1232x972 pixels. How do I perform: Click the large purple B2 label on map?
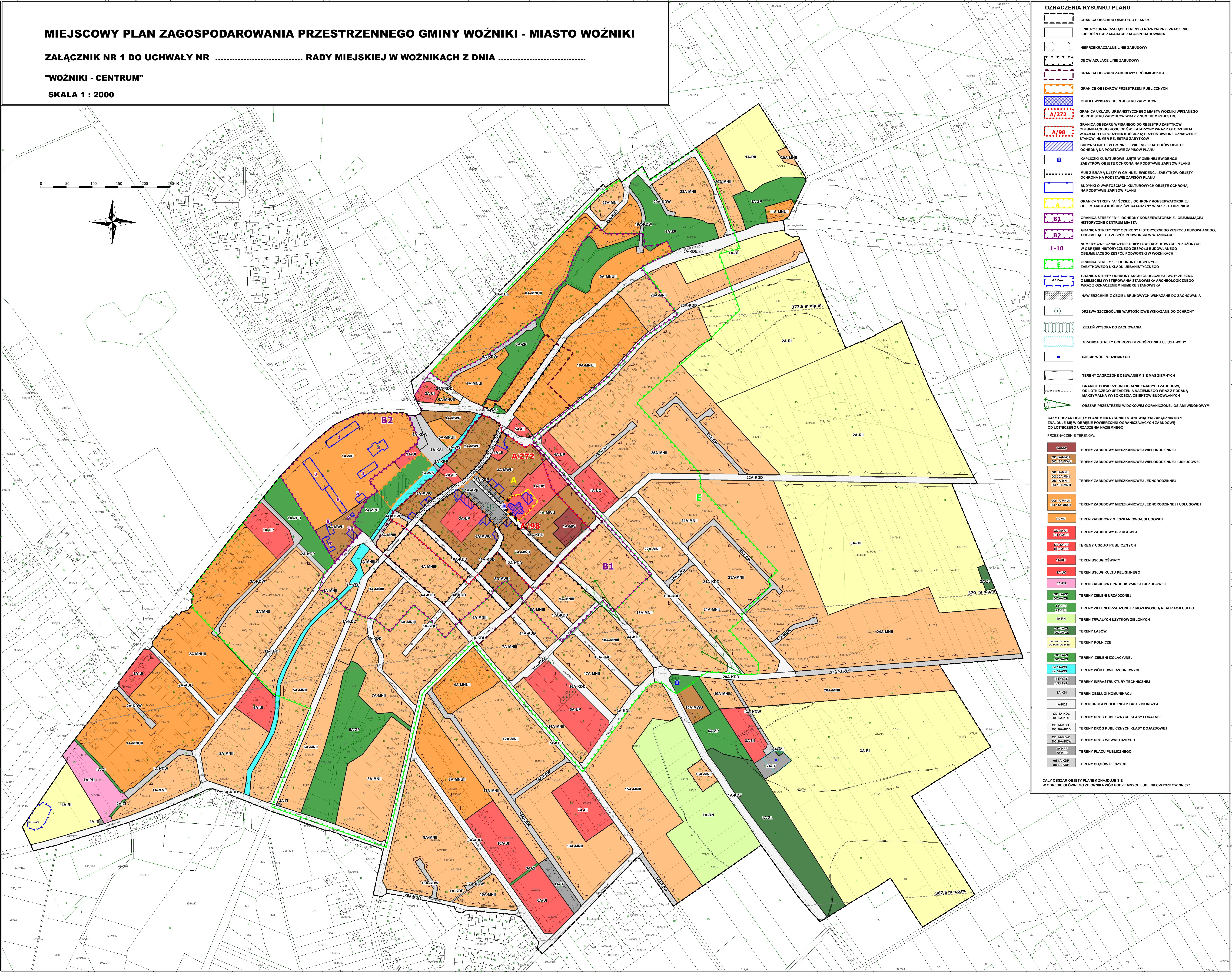[387, 421]
